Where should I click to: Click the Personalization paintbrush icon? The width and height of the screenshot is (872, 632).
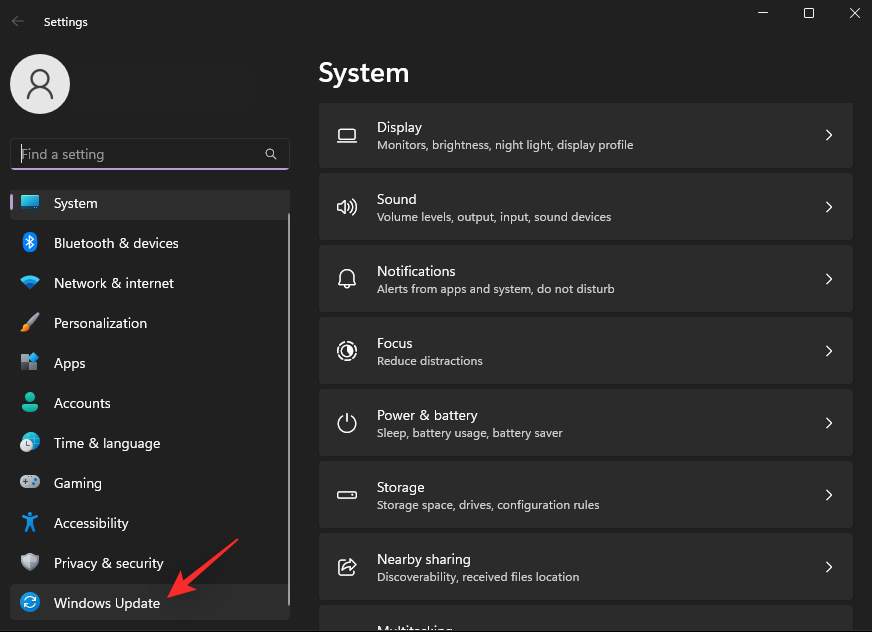pos(28,323)
